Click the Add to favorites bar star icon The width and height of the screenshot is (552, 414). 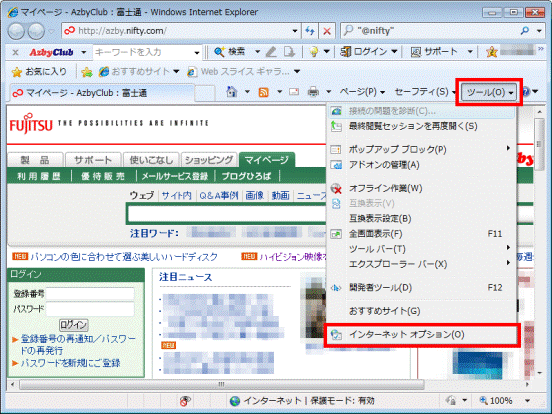click(x=87, y=72)
